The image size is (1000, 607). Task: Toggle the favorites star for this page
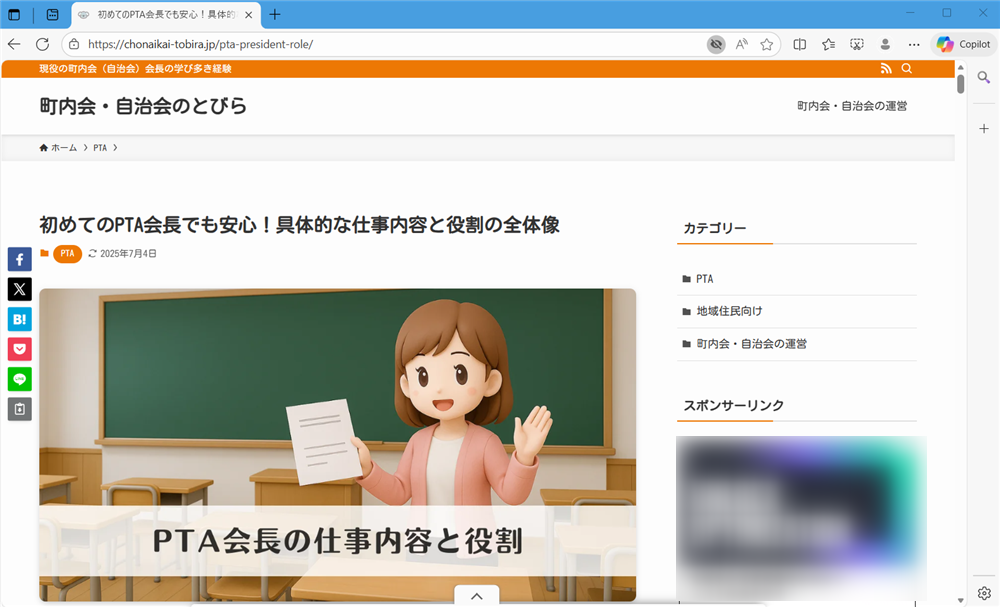(767, 44)
